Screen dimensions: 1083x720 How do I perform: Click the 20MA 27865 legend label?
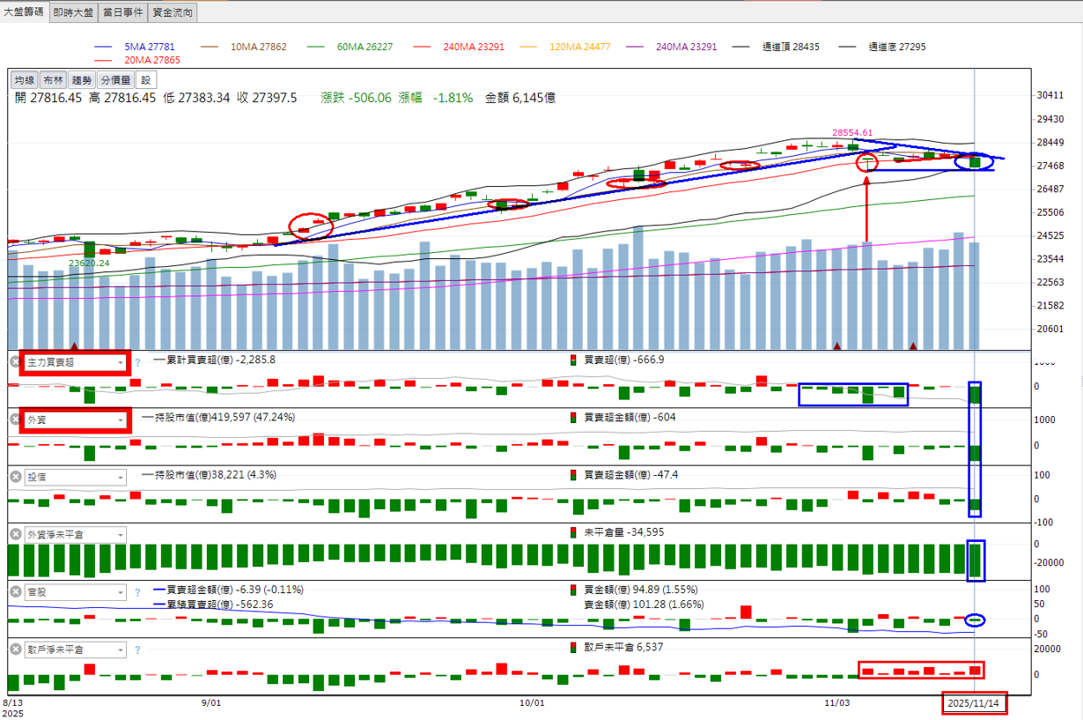click(x=152, y=60)
